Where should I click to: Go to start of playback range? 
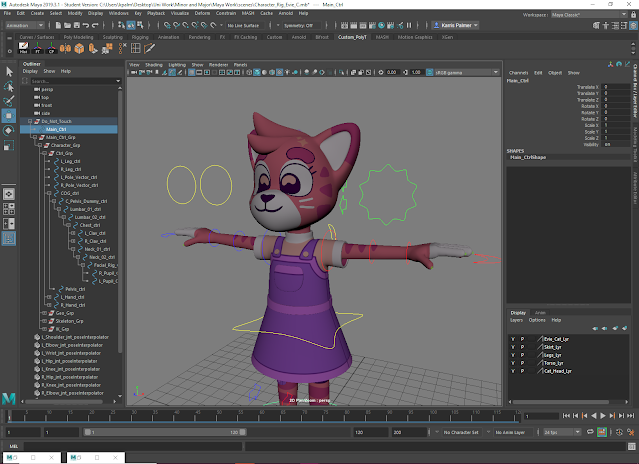coord(566,416)
